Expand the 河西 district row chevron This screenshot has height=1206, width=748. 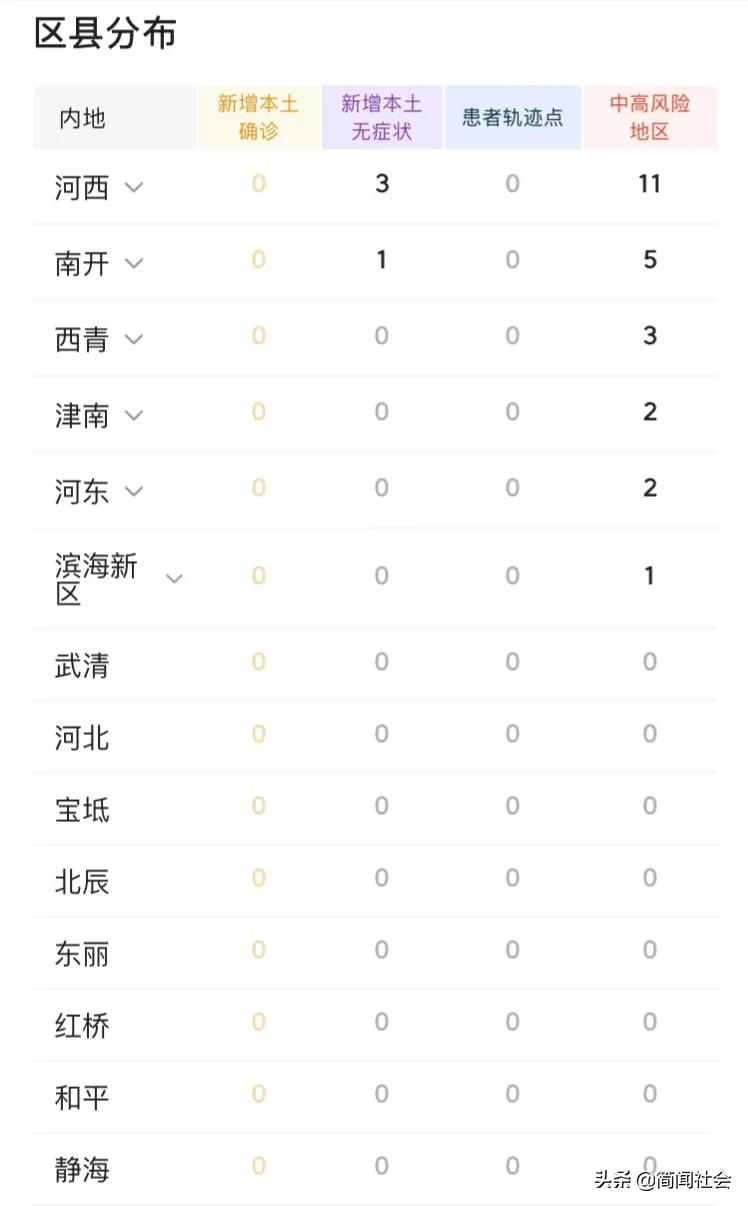133,187
